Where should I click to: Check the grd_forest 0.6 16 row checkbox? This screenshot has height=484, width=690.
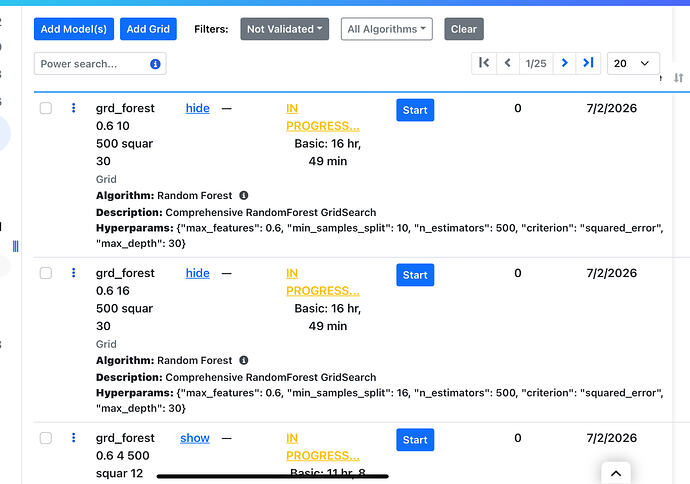coord(46,273)
